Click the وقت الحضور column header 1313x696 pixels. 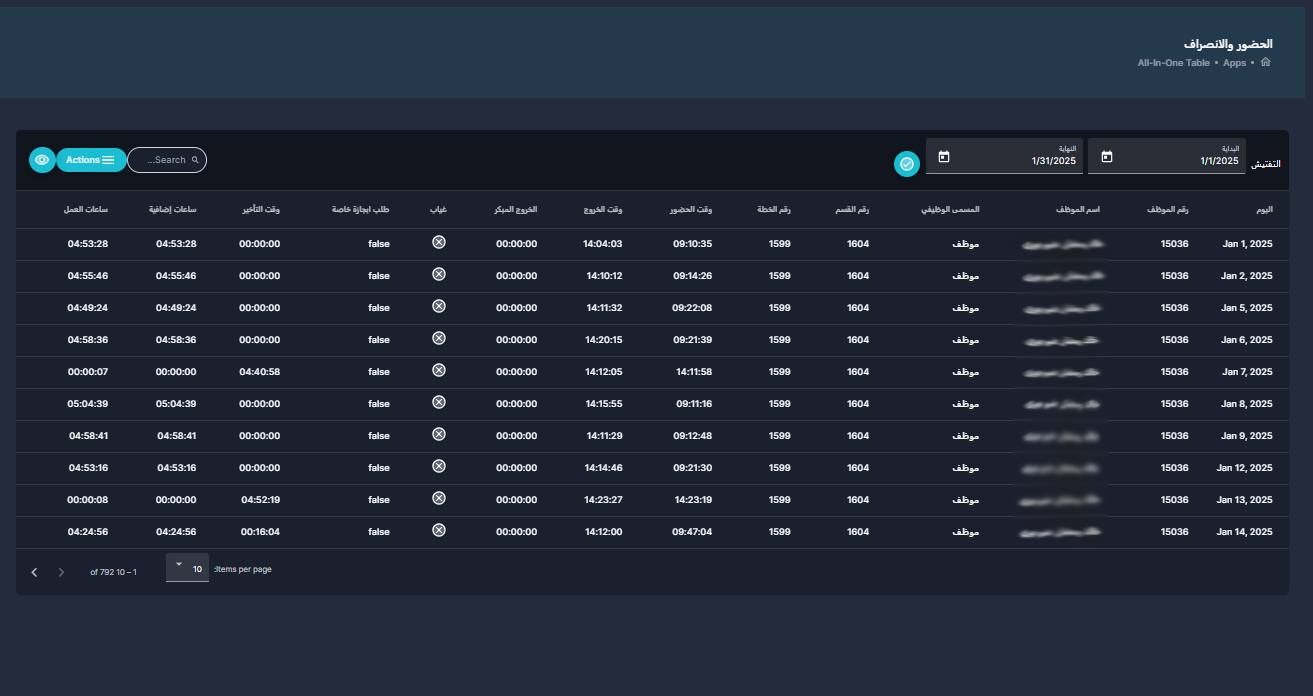coord(692,210)
